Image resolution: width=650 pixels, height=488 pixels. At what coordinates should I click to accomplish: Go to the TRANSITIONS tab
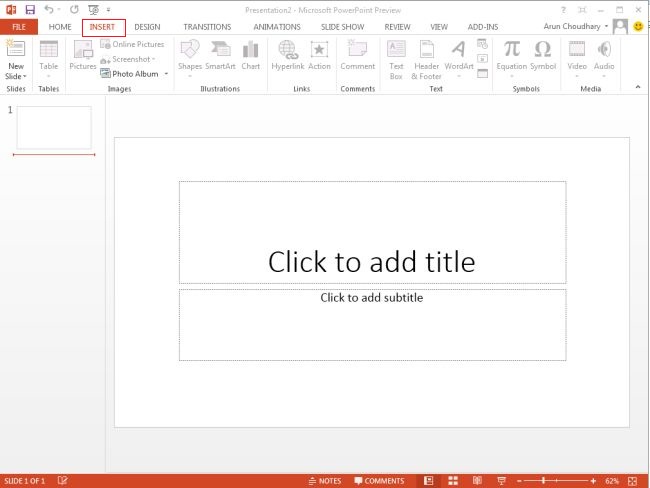207,27
